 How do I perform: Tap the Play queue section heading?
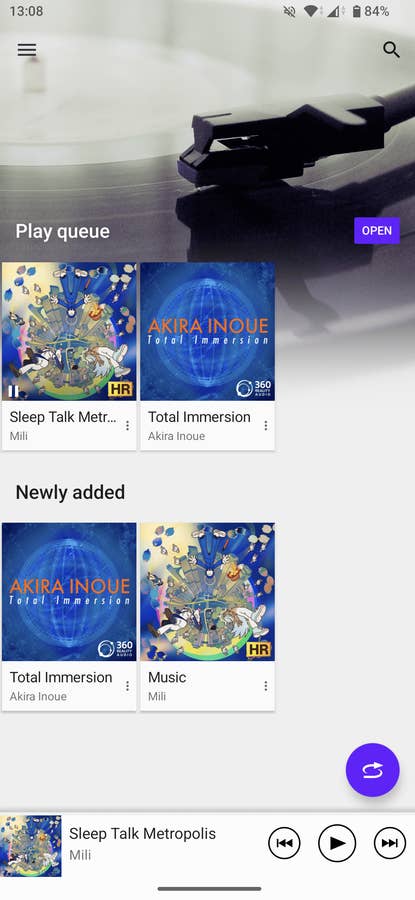point(63,231)
